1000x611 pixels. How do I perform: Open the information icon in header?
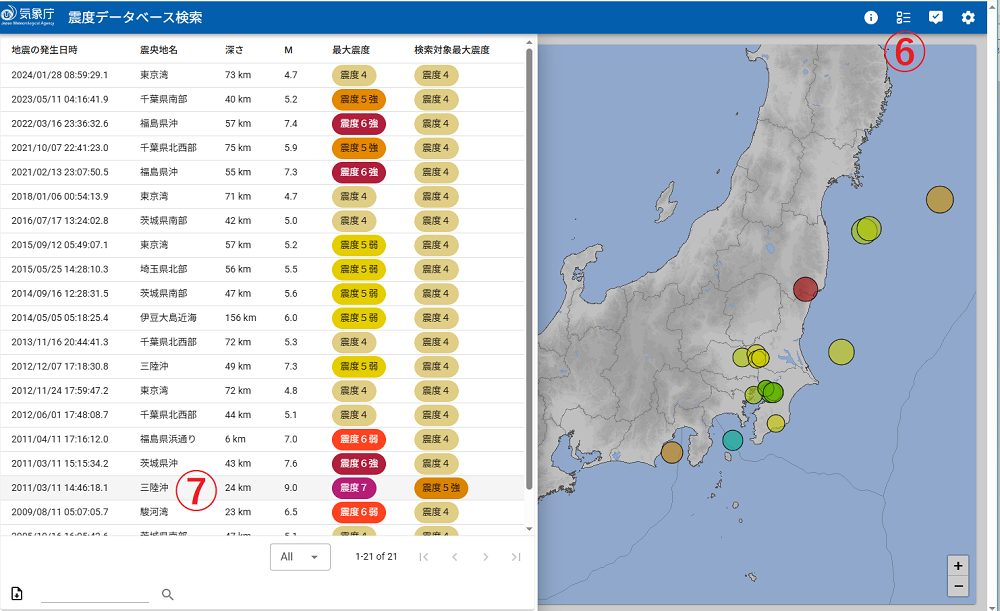click(871, 17)
